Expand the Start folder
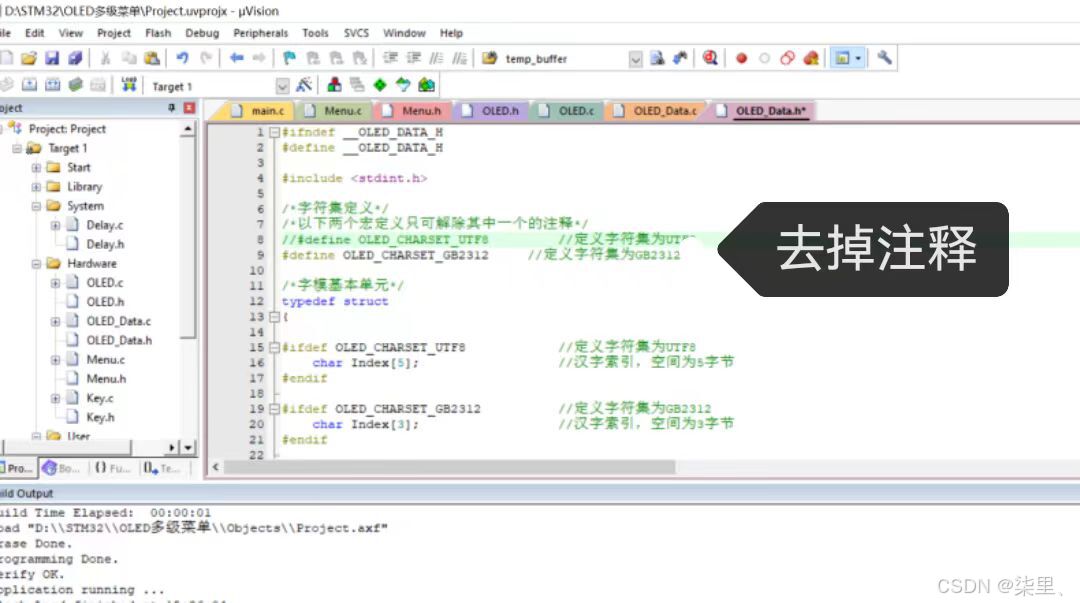 click(x=36, y=167)
